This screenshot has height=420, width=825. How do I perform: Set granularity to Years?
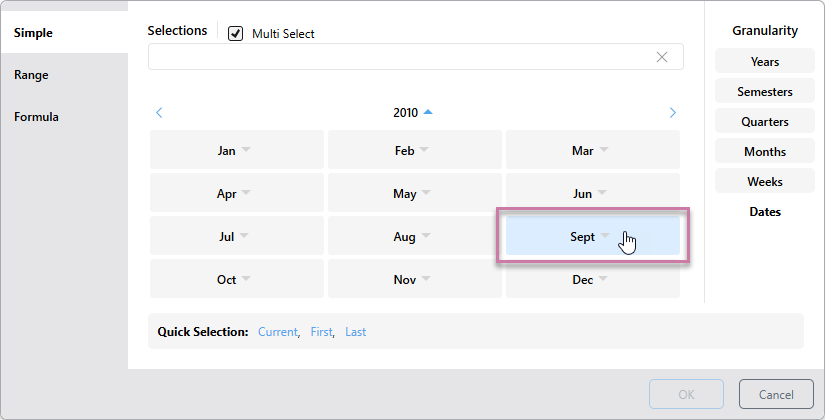[765, 62]
